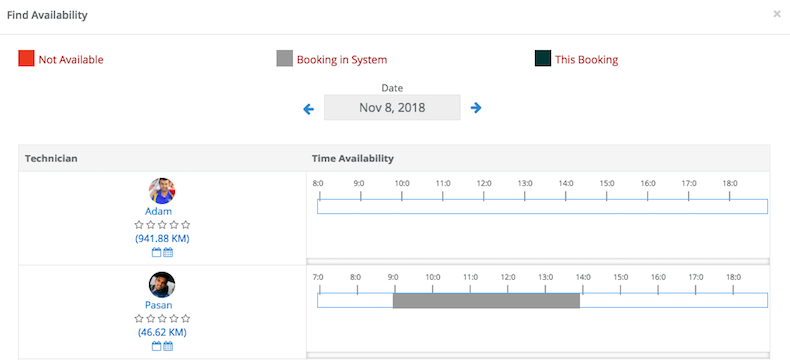Click Pasan's profile photo
The width and height of the screenshot is (790, 360).
tap(162, 285)
